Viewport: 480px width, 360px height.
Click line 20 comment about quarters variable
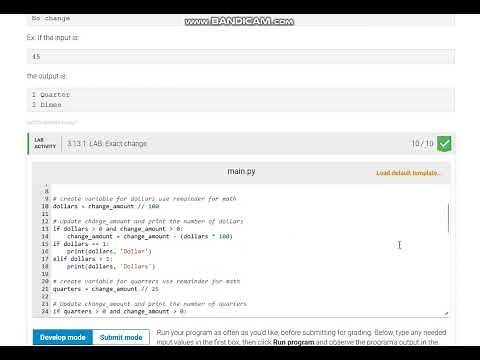coord(146,281)
